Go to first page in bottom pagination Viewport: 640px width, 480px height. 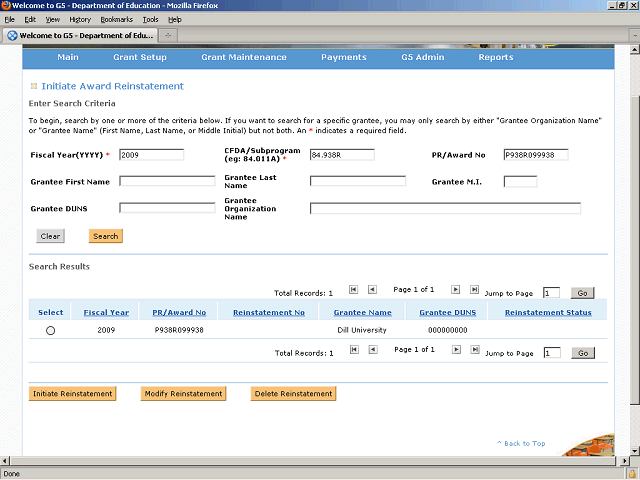point(353,350)
